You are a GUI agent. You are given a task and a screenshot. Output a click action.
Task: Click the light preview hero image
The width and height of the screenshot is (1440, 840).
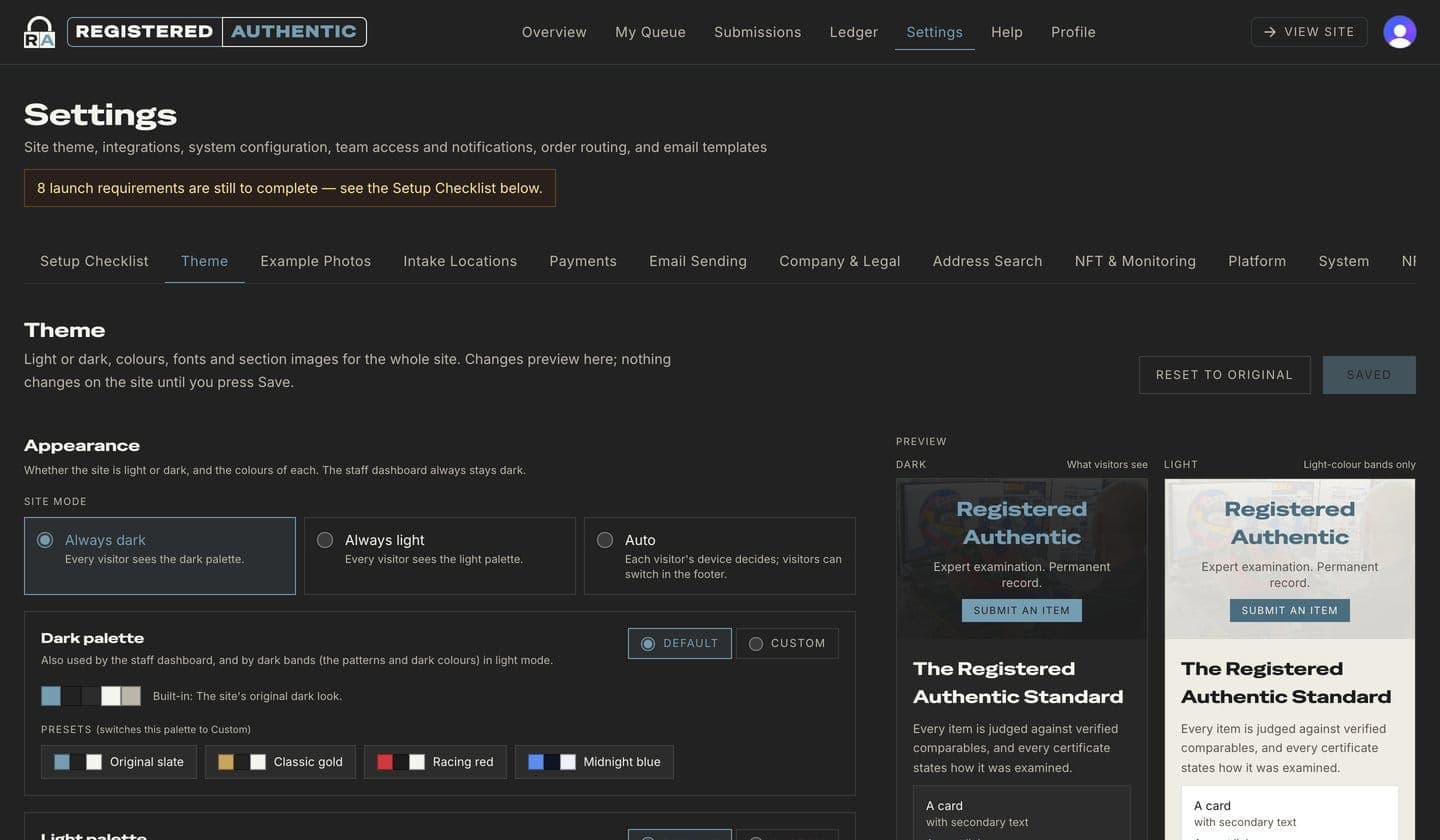[1290, 559]
